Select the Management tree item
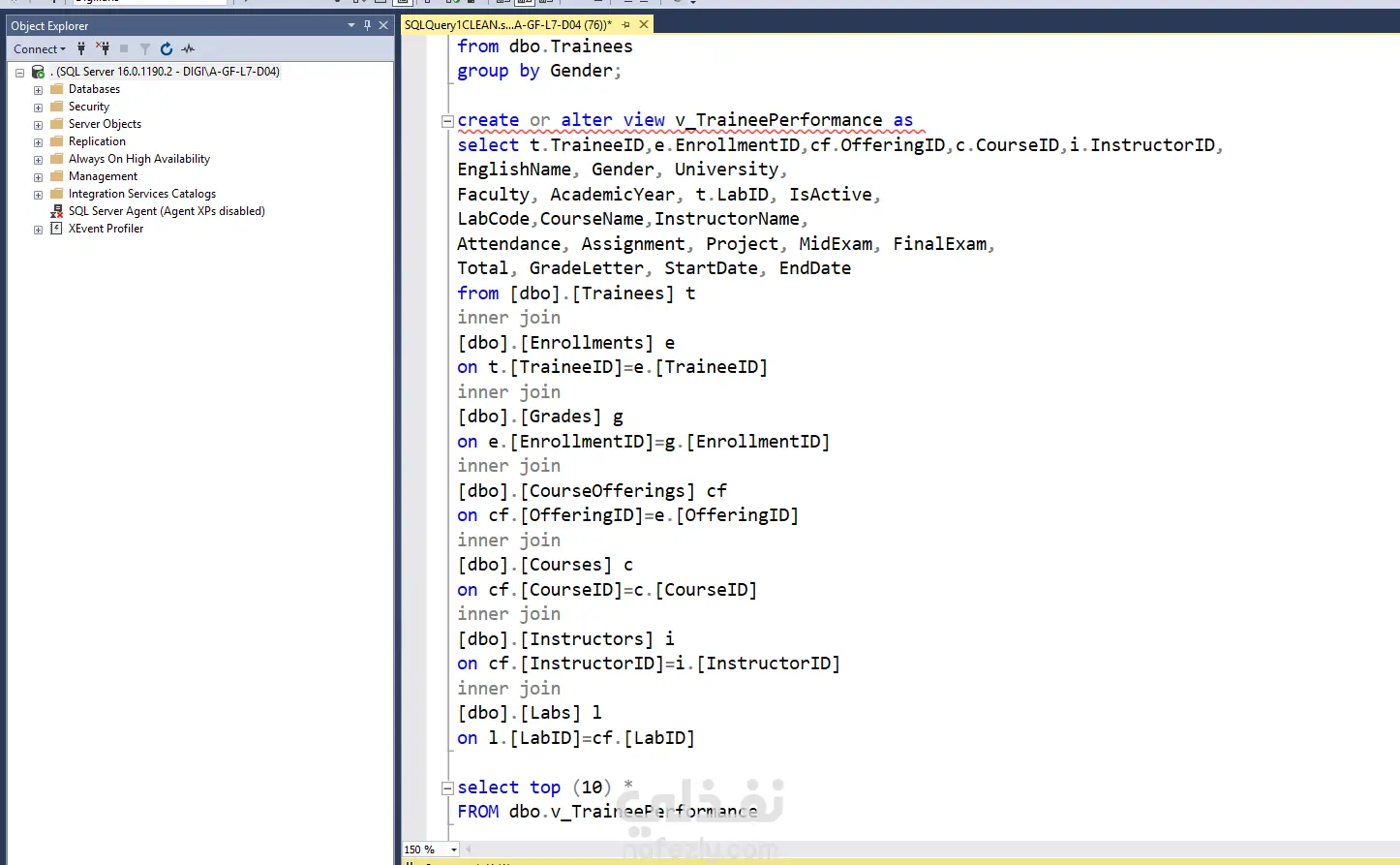1400x865 pixels. (103, 176)
